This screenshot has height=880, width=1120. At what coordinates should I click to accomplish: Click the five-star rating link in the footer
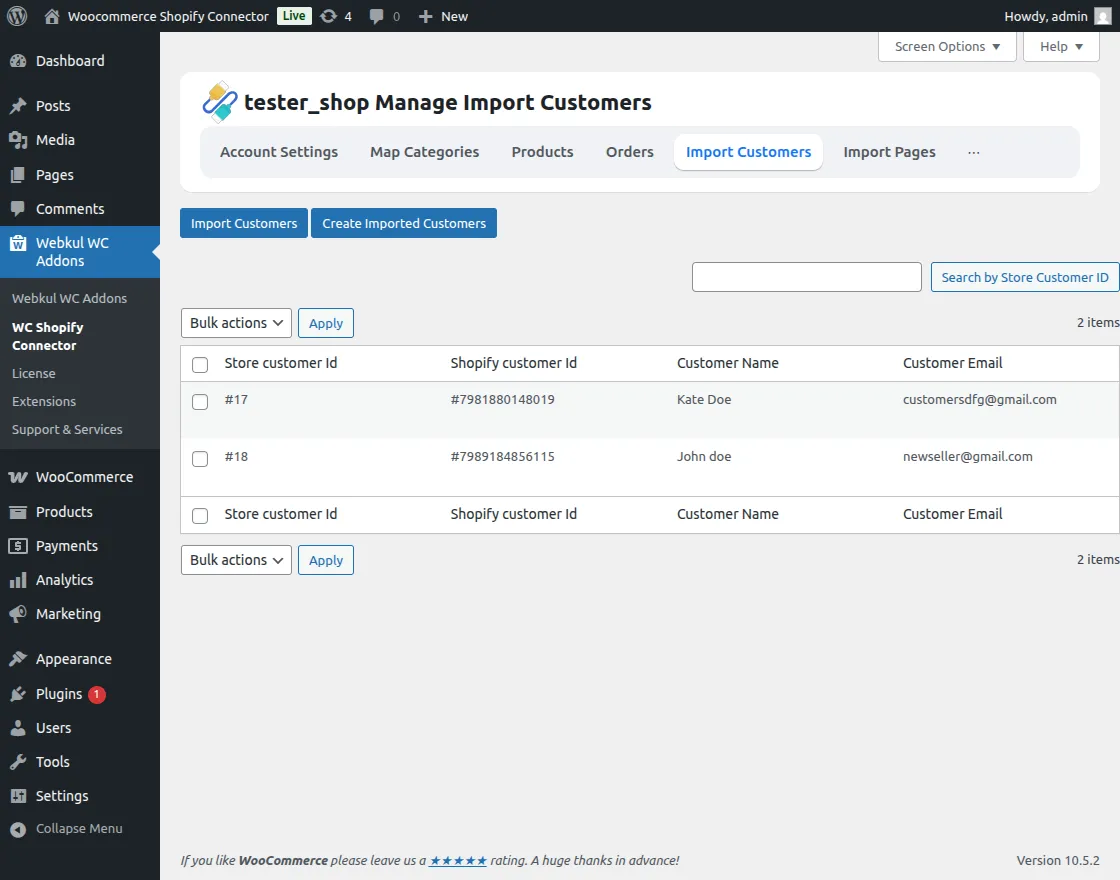click(x=457, y=860)
